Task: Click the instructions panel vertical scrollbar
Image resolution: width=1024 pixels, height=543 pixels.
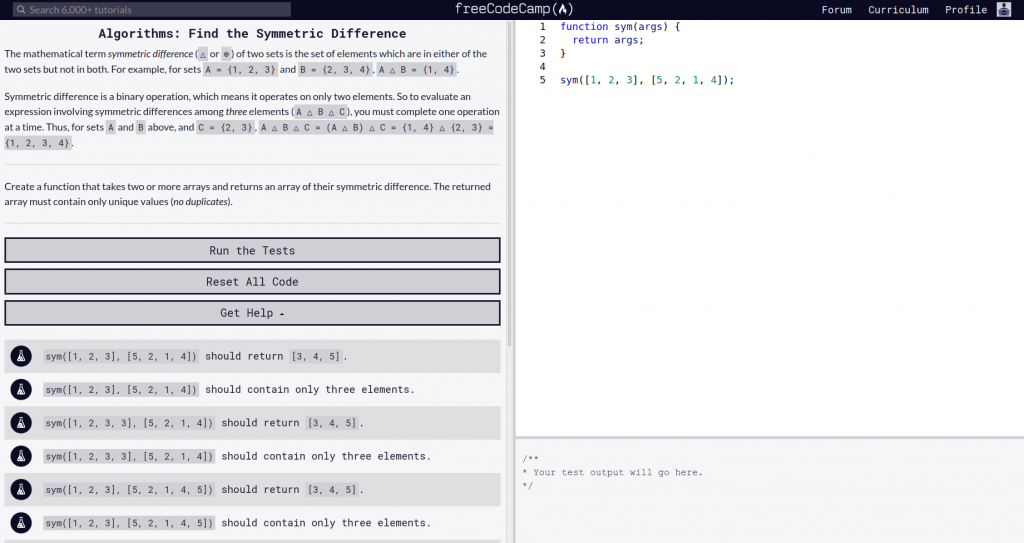Action: pos(509,183)
